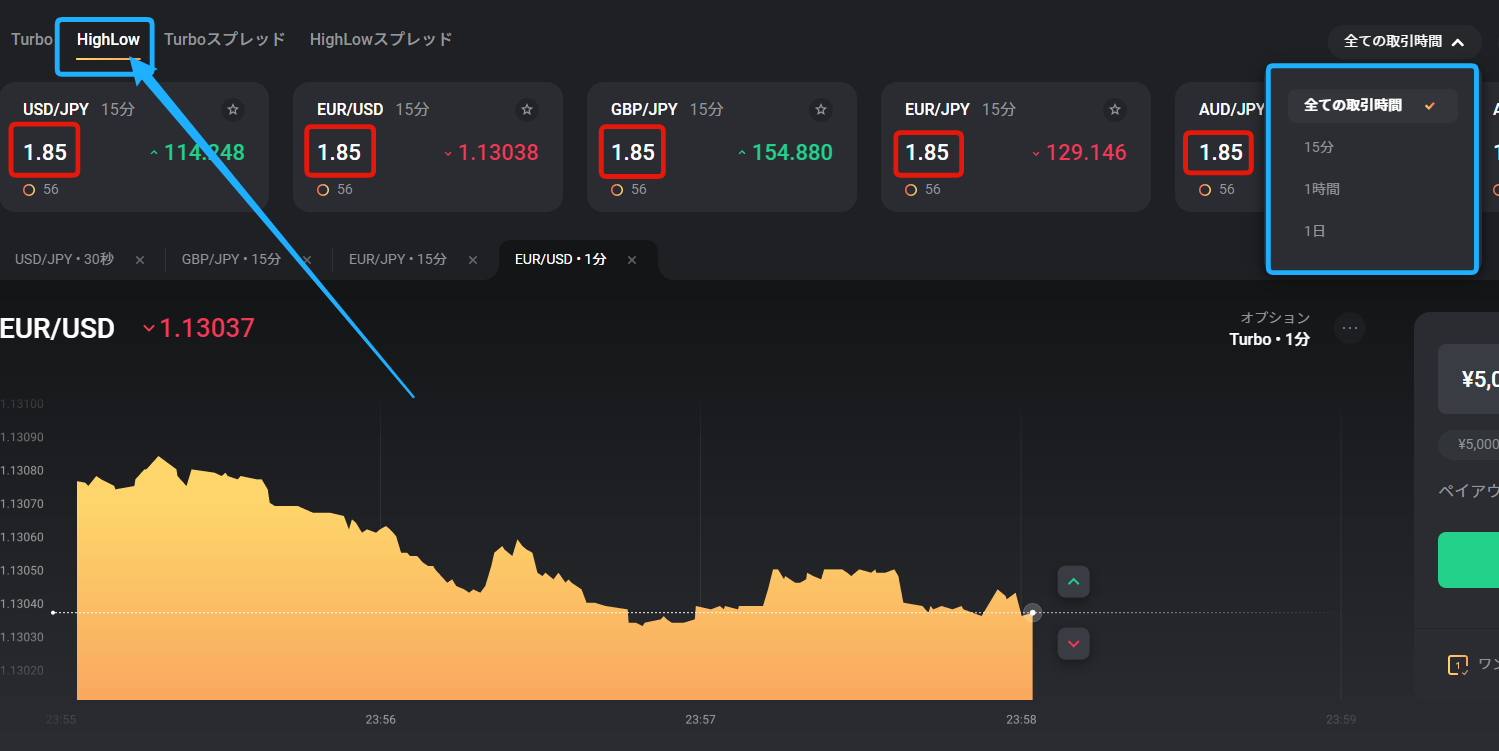
Task: Click the clock icon under EUR/USD card
Action: [x=323, y=190]
